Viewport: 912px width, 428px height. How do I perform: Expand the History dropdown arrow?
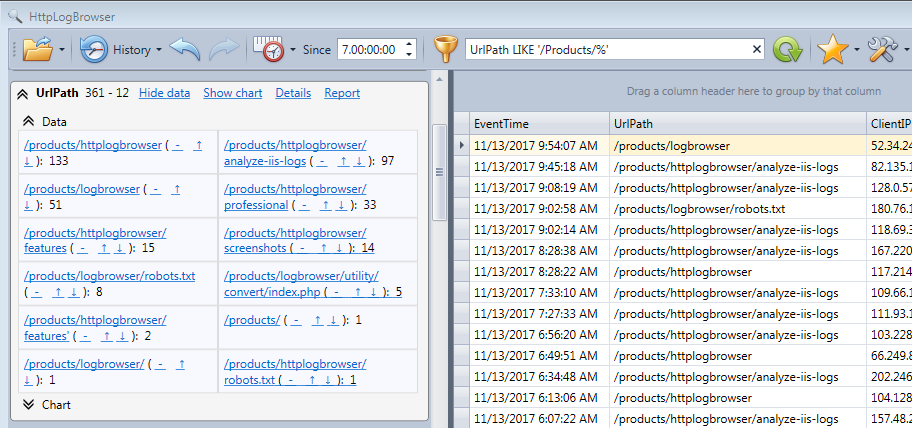tap(159, 50)
